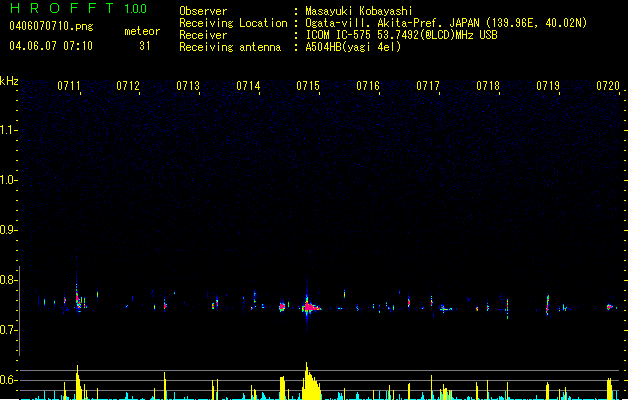Click the 0717 time axis marker
The height and width of the screenshot is (400, 629).
point(428,86)
